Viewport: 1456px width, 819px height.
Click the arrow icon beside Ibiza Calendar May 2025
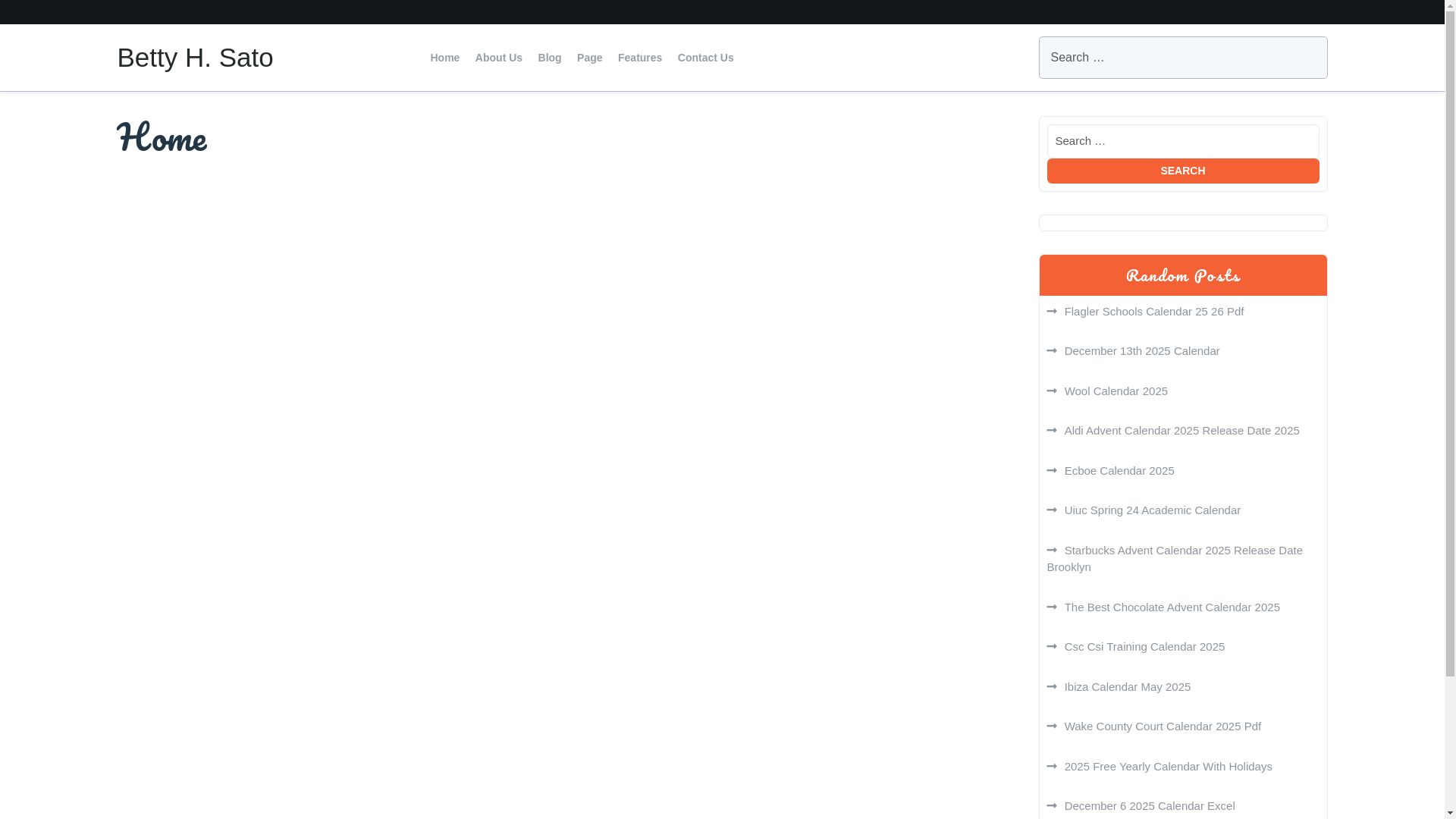tap(1052, 686)
